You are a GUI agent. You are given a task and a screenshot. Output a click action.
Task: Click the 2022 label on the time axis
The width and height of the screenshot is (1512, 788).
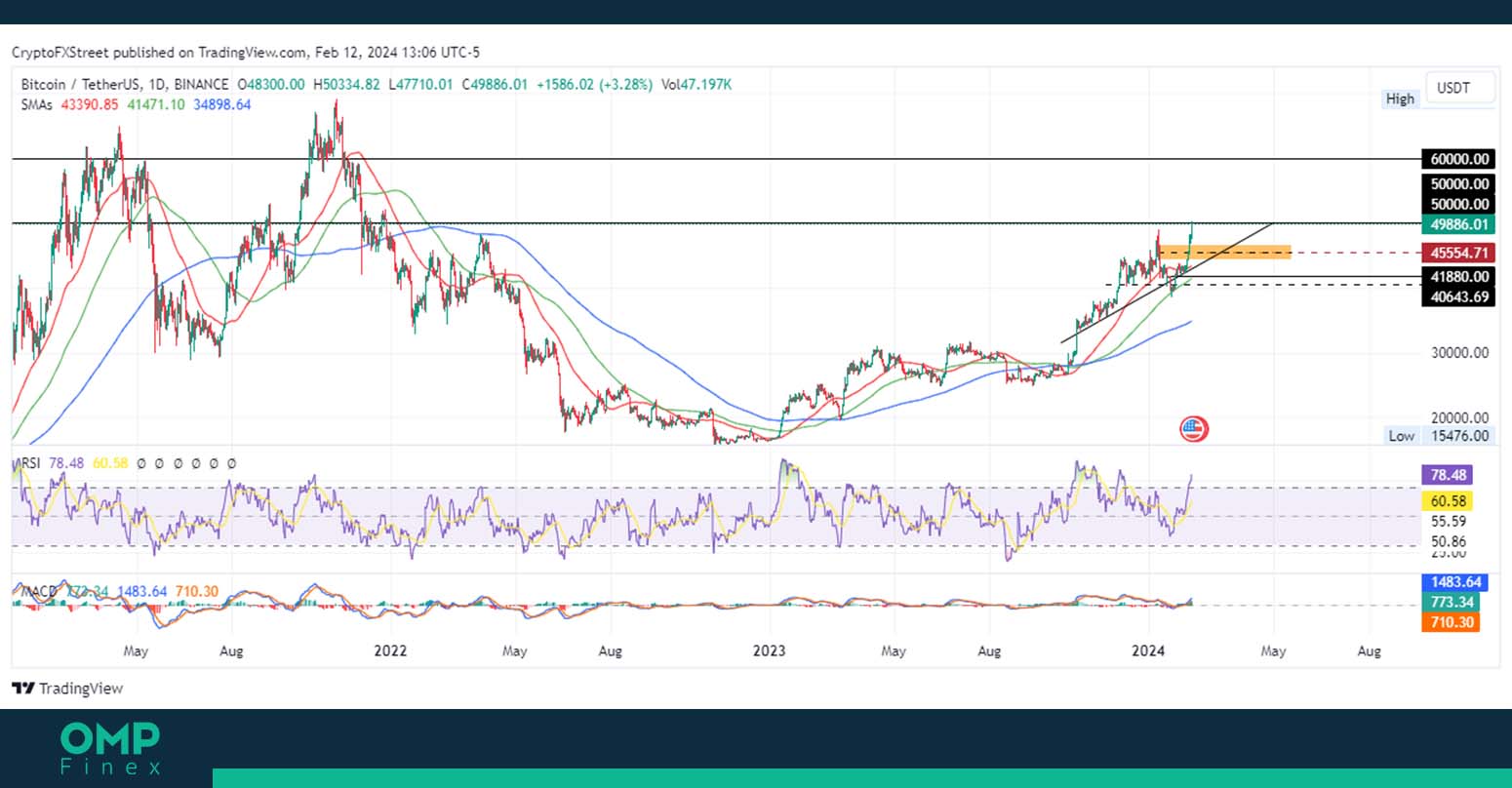(390, 650)
